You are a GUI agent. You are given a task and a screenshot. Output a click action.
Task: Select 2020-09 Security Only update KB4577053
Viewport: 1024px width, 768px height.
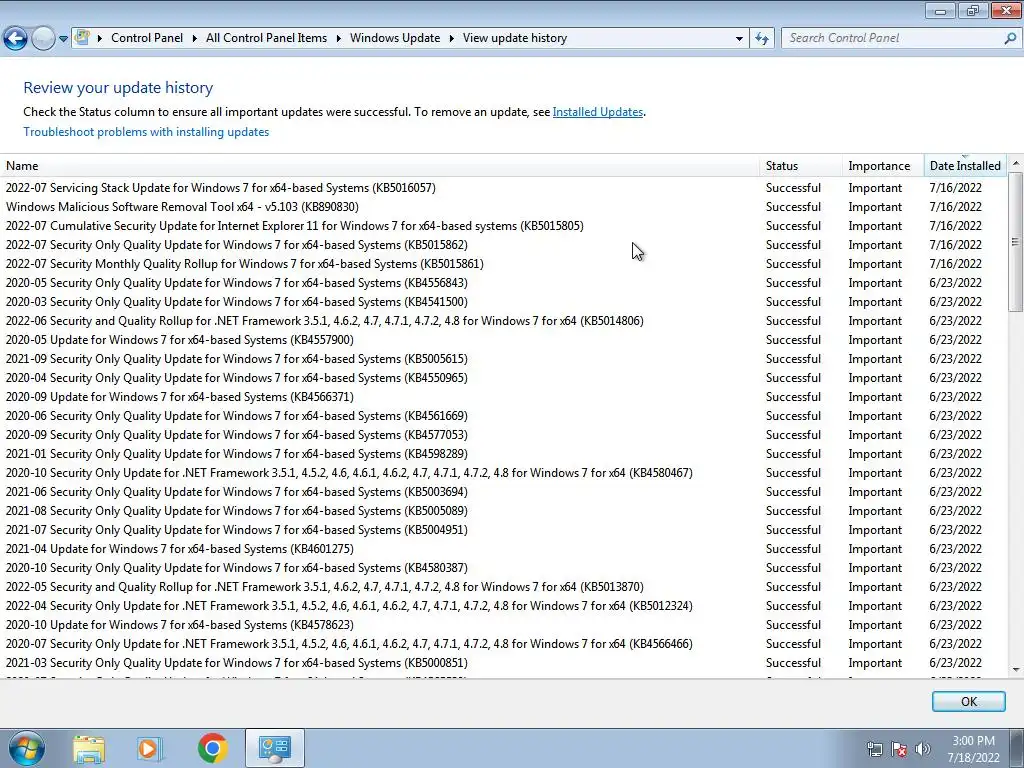click(503, 434)
